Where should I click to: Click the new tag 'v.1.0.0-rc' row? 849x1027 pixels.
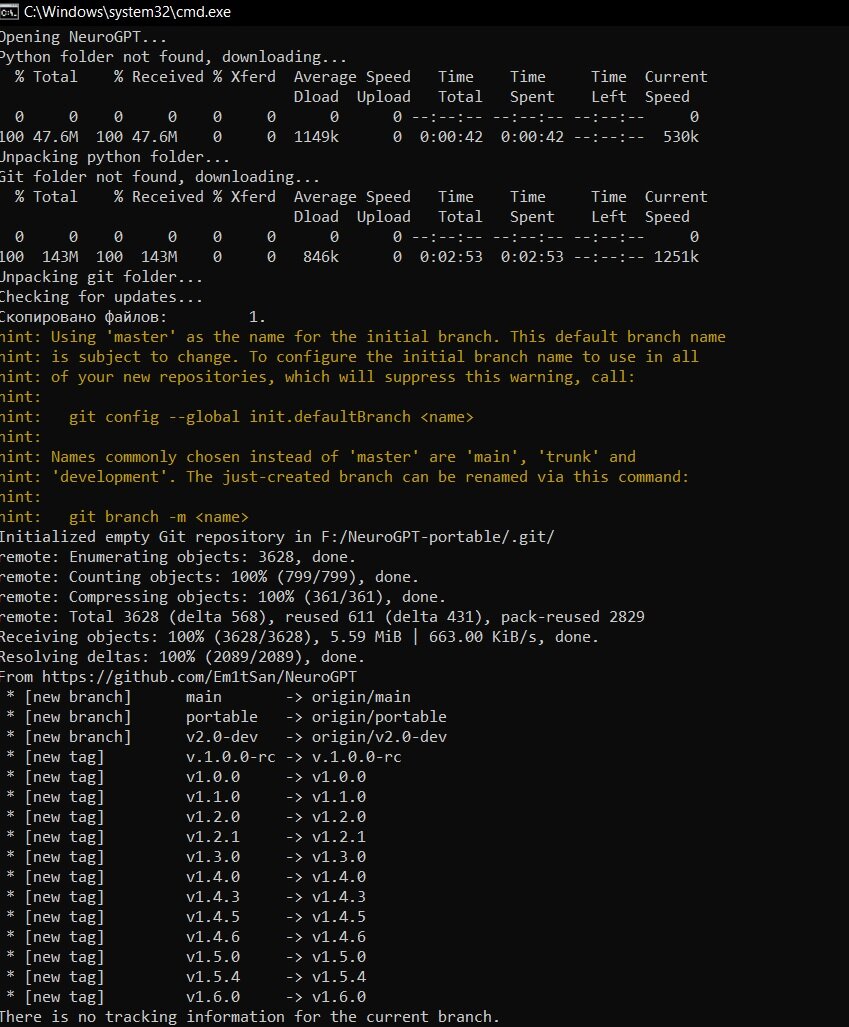pyautogui.click(x=204, y=757)
